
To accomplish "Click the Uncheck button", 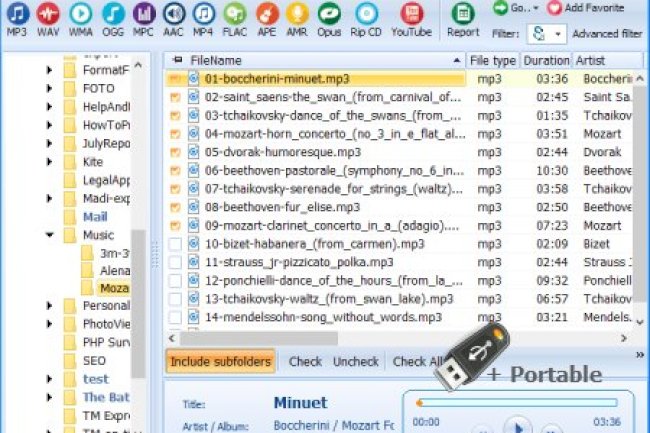I will pos(356,361).
